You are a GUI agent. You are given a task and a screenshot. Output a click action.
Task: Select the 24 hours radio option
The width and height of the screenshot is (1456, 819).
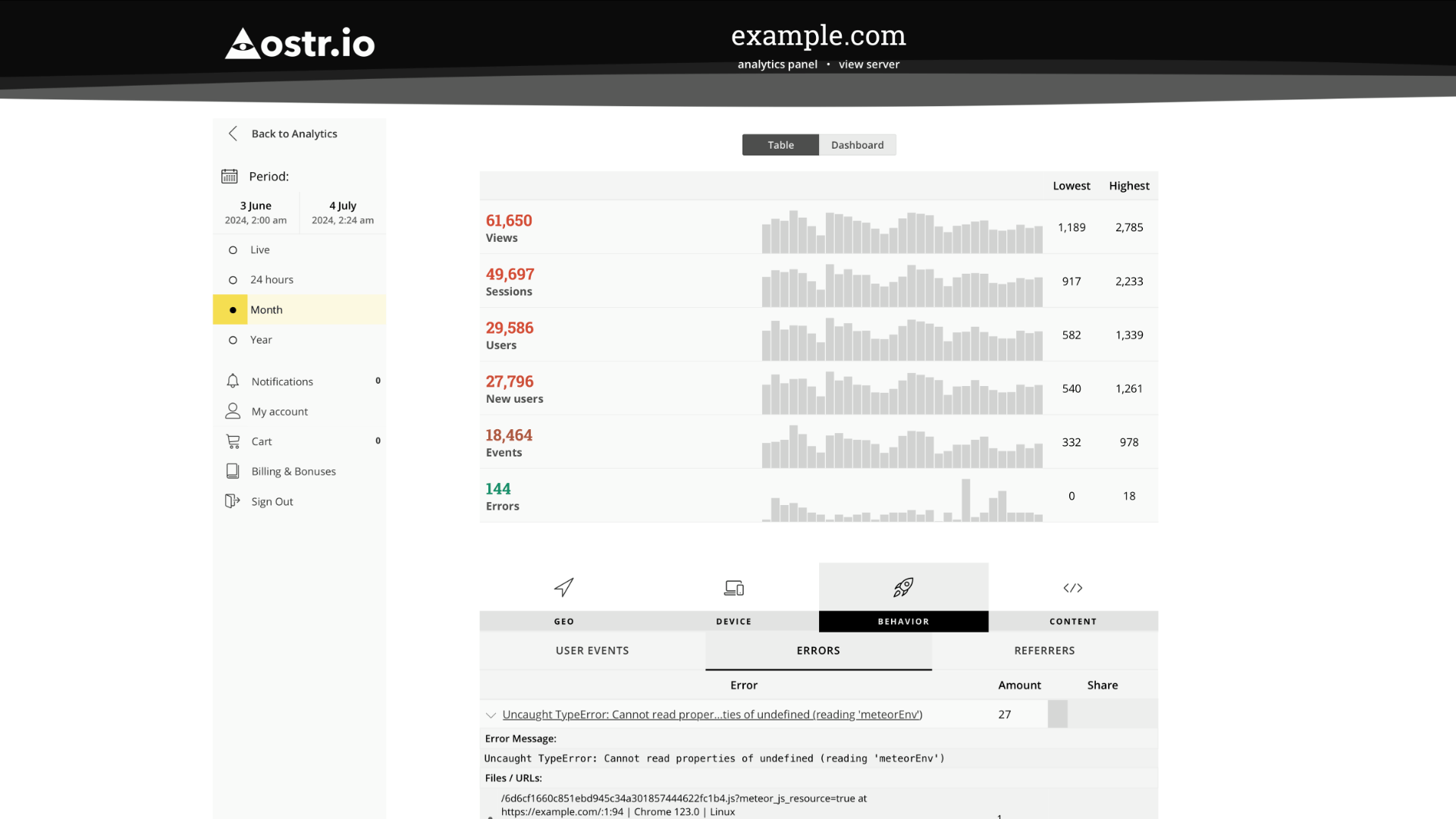pyautogui.click(x=233, y=280)
